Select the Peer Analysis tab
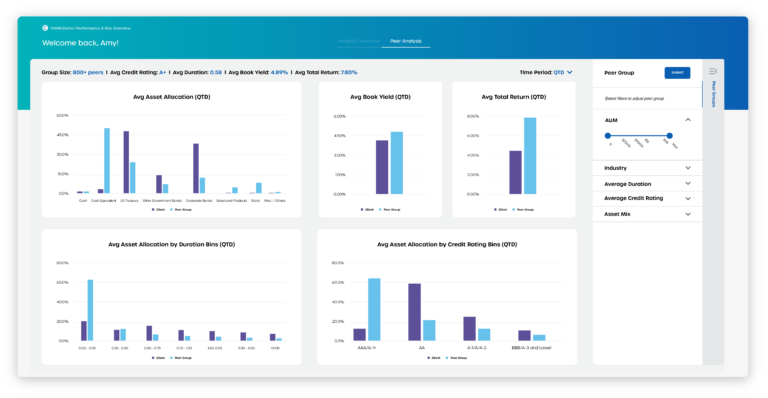The width and height of the screenshot is (768, 398). coord(406,41)
